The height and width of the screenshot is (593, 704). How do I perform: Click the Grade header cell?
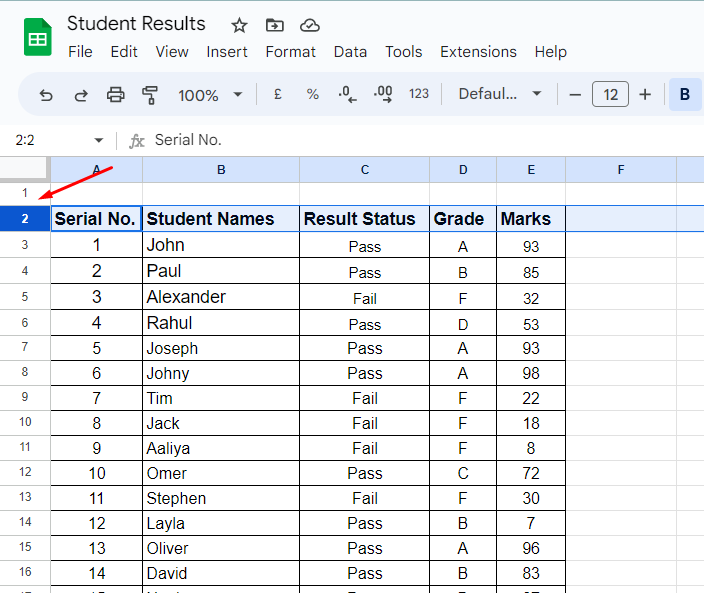[x=463, y=219]
